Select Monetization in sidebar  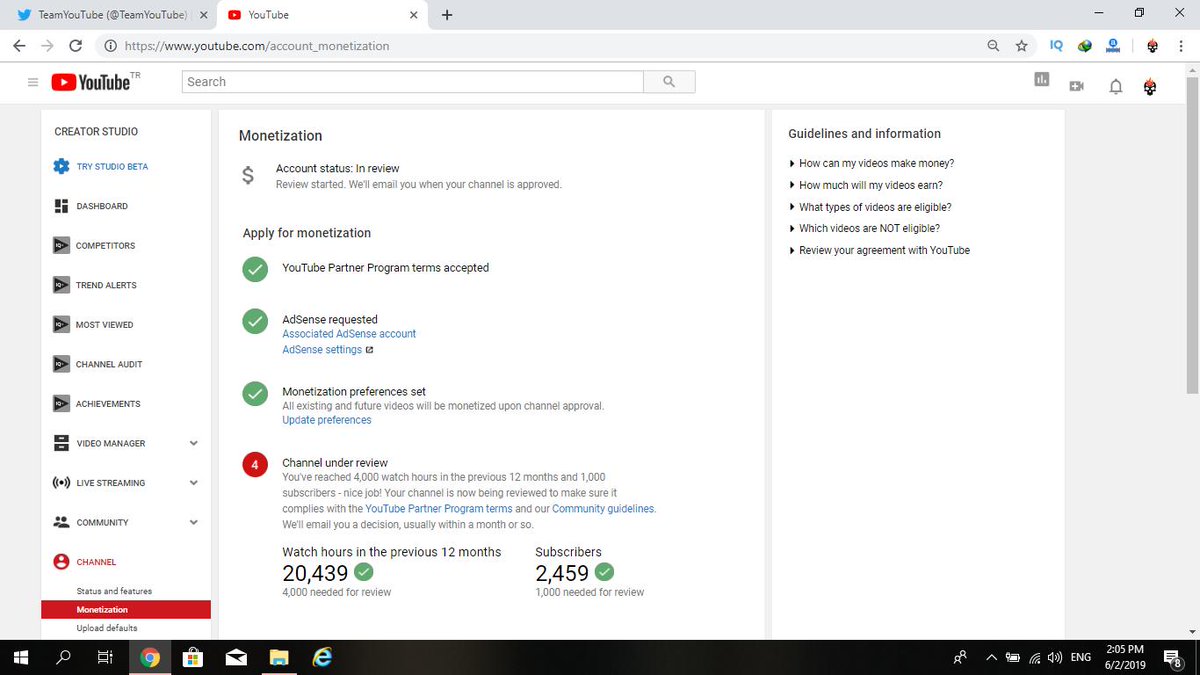click(126, 609)
